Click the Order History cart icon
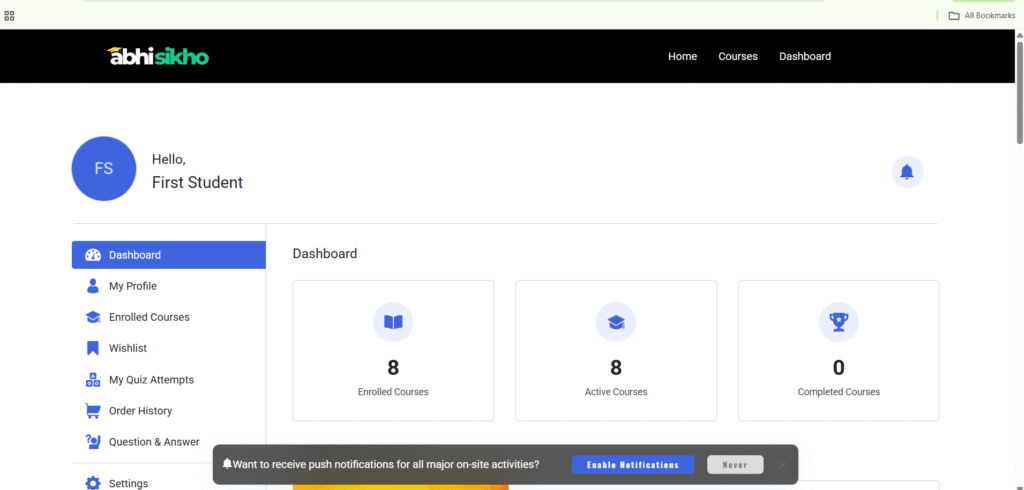The height and width of the screenshot is (490, 1024). (x=93, y=411)
